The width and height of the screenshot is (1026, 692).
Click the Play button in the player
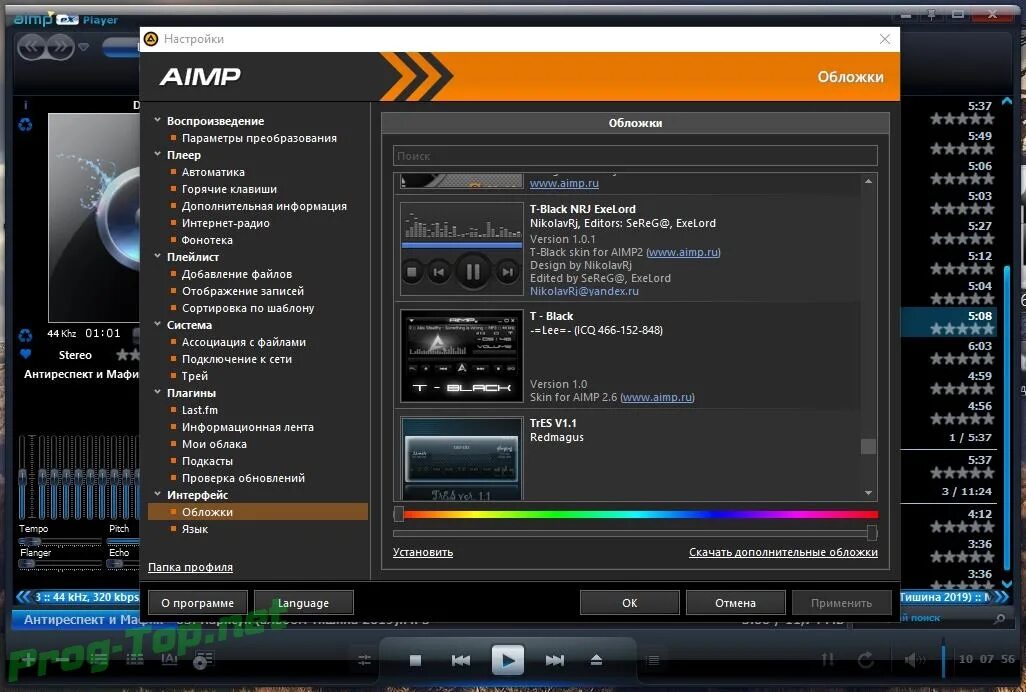tap(508, 660)
